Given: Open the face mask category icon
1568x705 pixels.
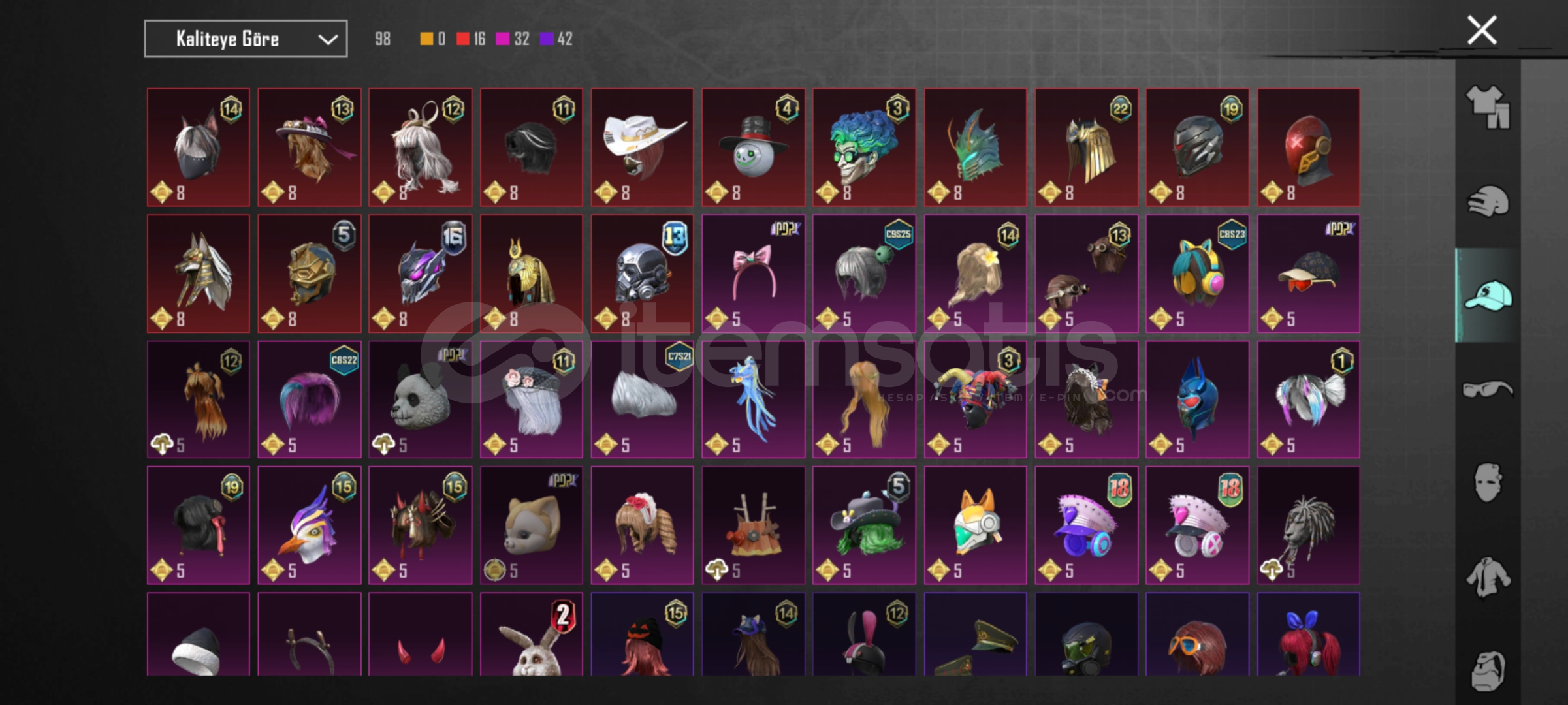Looking at the screenshot, I should click(x=1488, y=483).
